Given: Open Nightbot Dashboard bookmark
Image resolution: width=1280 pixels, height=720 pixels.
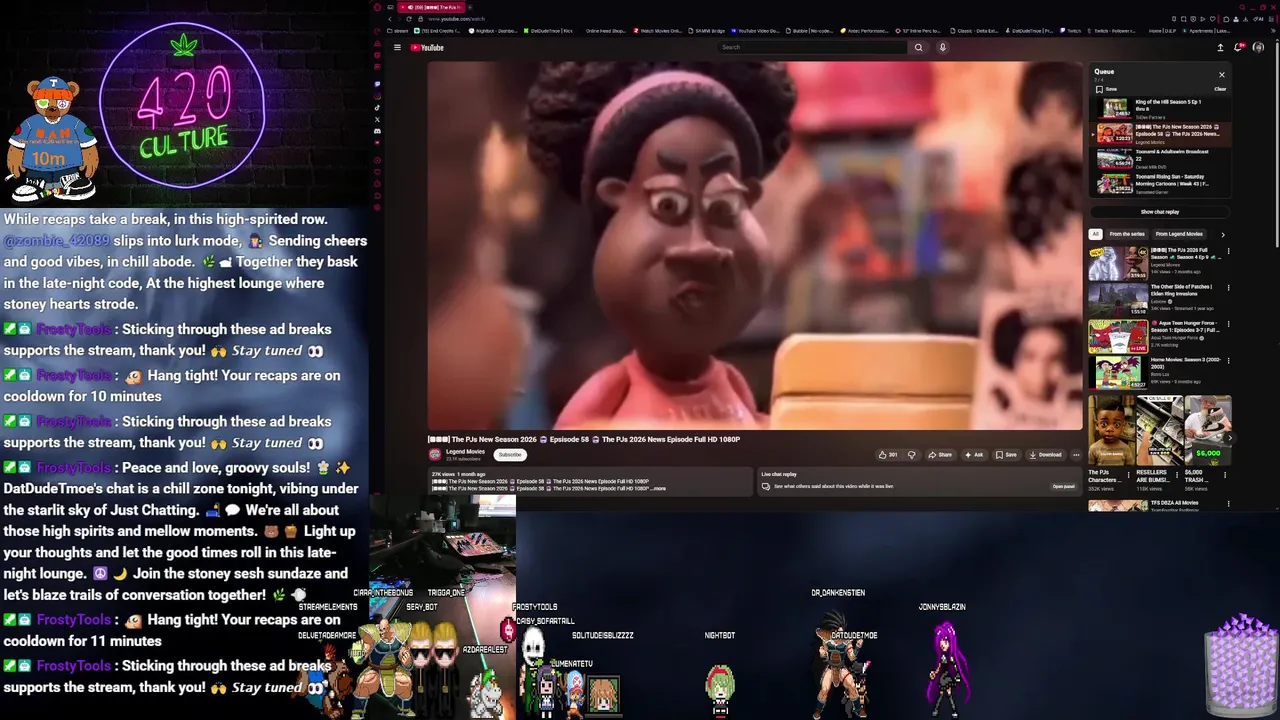Looking at the screenshot, I should click(495, 31).
